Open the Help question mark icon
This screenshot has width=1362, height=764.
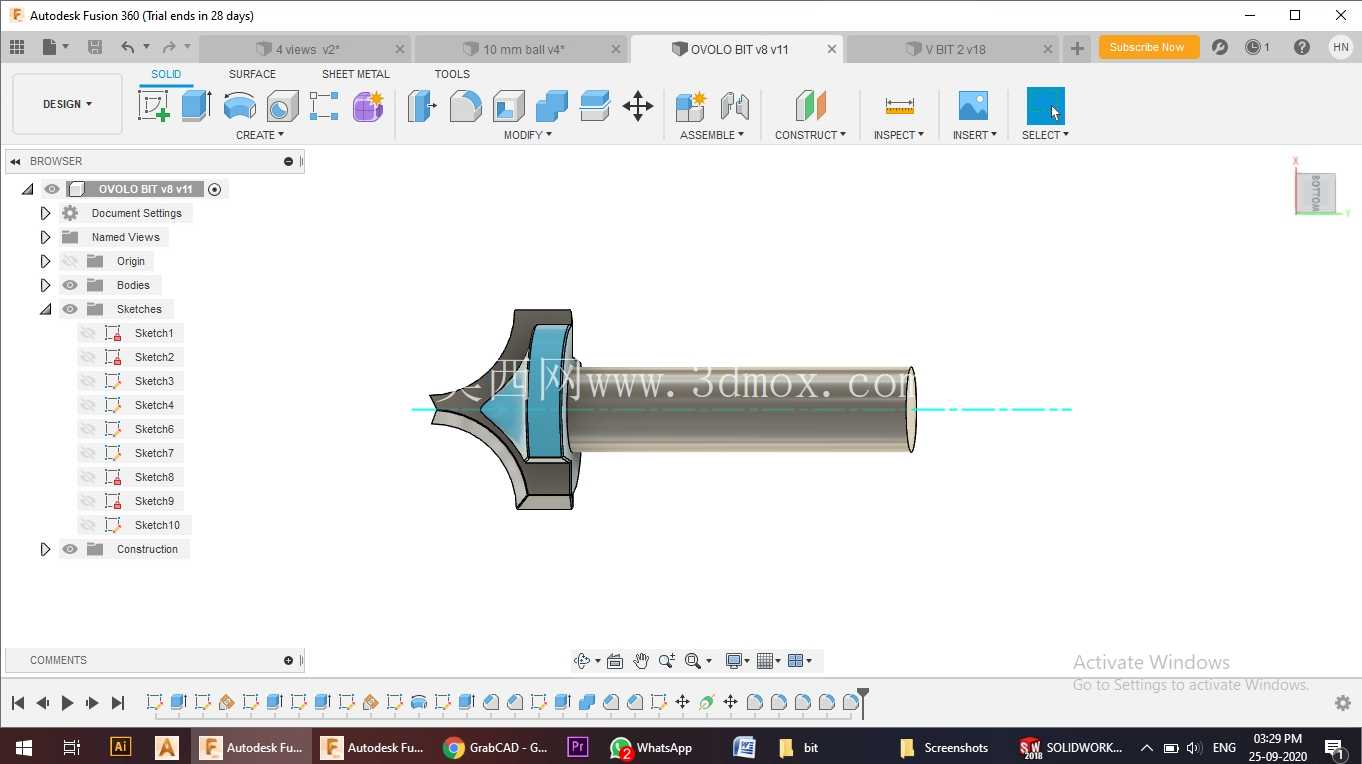[x=1301, y=47]
